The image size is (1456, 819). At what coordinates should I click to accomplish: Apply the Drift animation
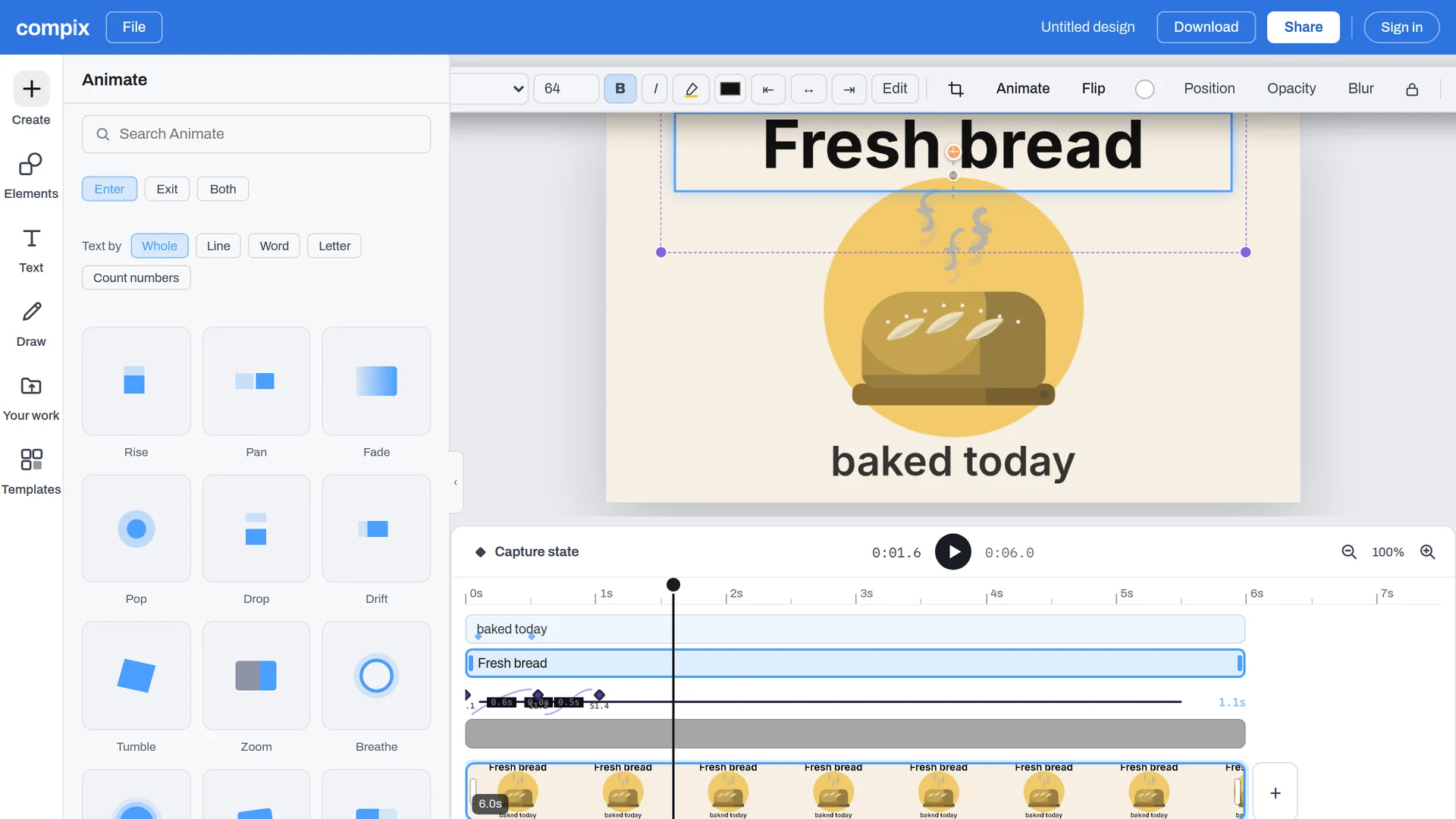click(376, 529)
